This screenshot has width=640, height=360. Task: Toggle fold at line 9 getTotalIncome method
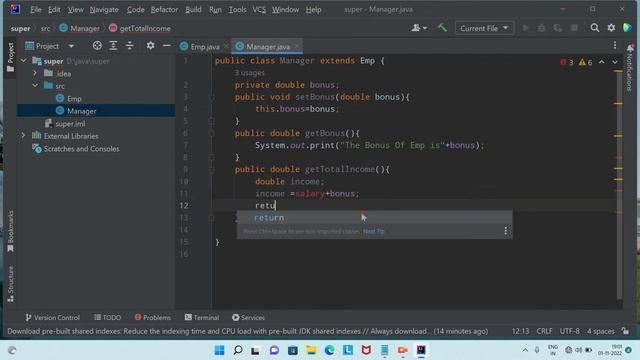click(211, 169)
